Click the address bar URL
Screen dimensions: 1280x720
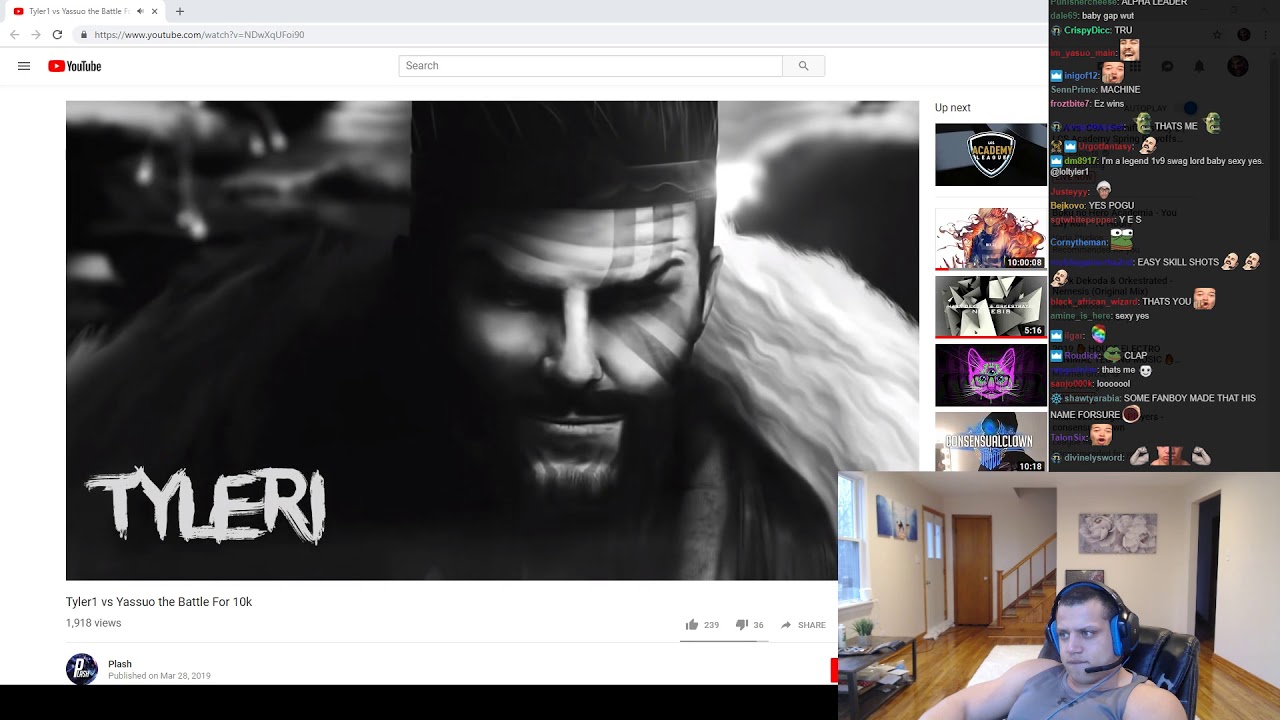[x=199, y=34]
